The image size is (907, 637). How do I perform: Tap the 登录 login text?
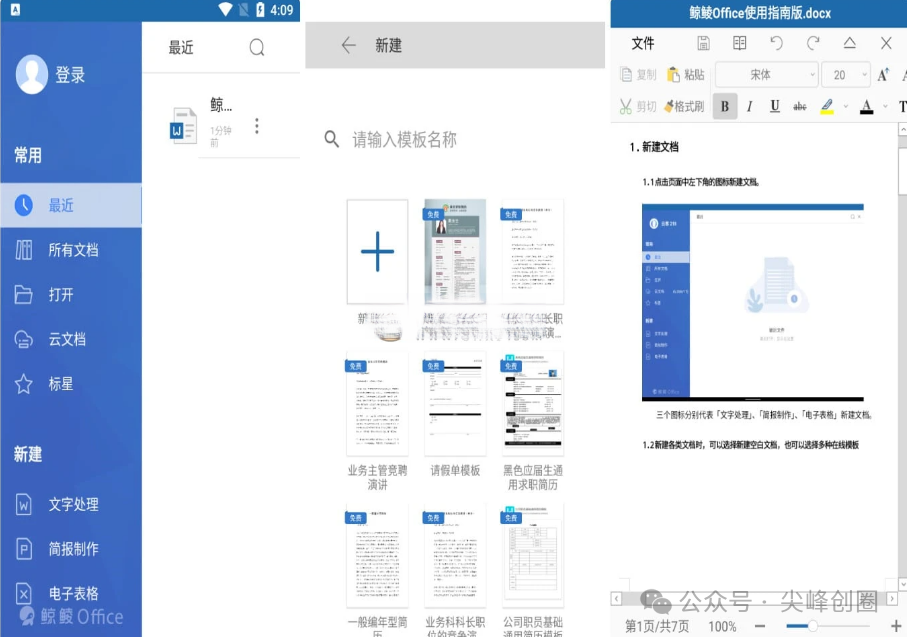click(70, 75)
